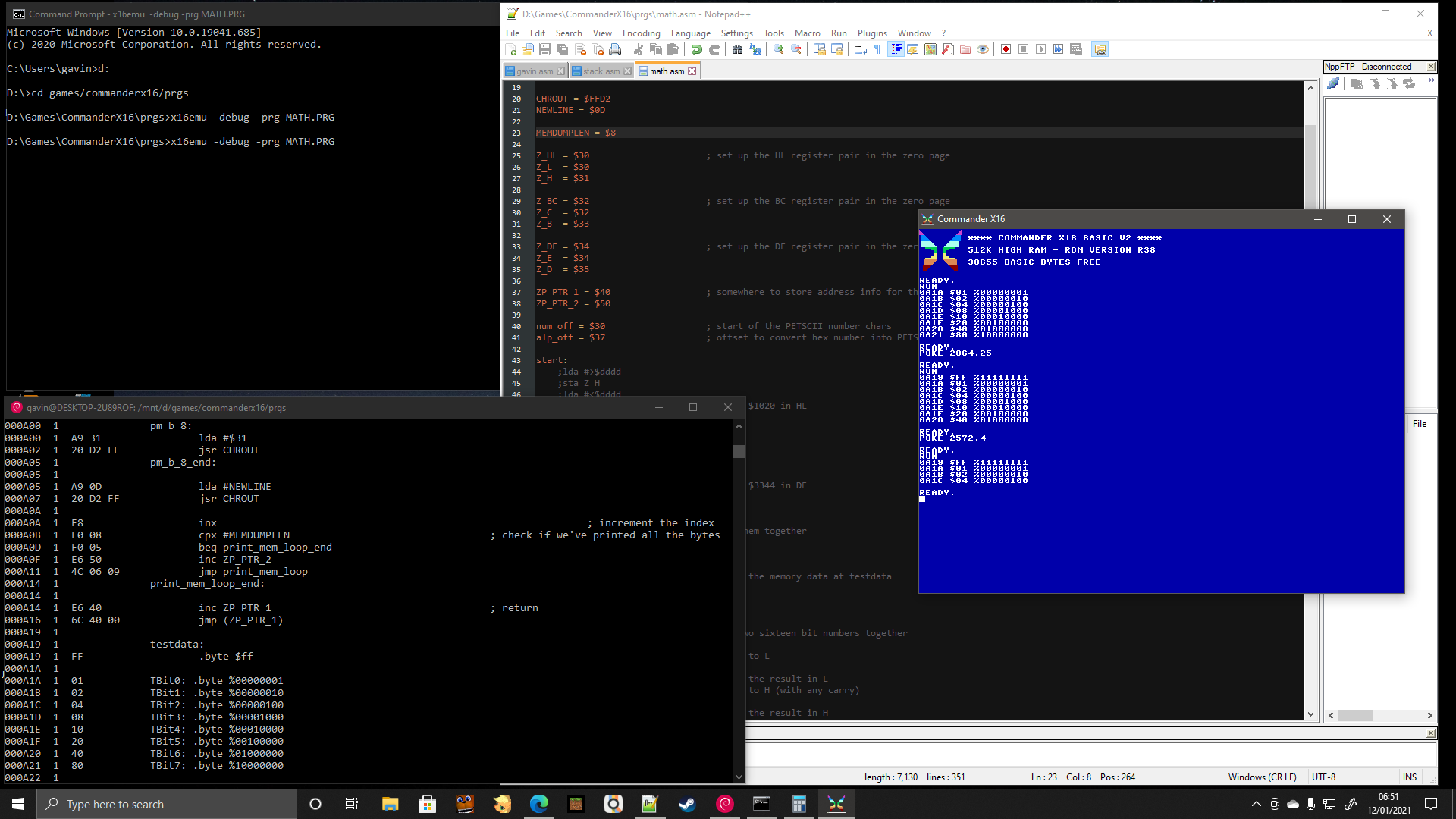Click the Zoom In magnifier icon
This screenshot has width=1456, height=819.
pos(779,49)
